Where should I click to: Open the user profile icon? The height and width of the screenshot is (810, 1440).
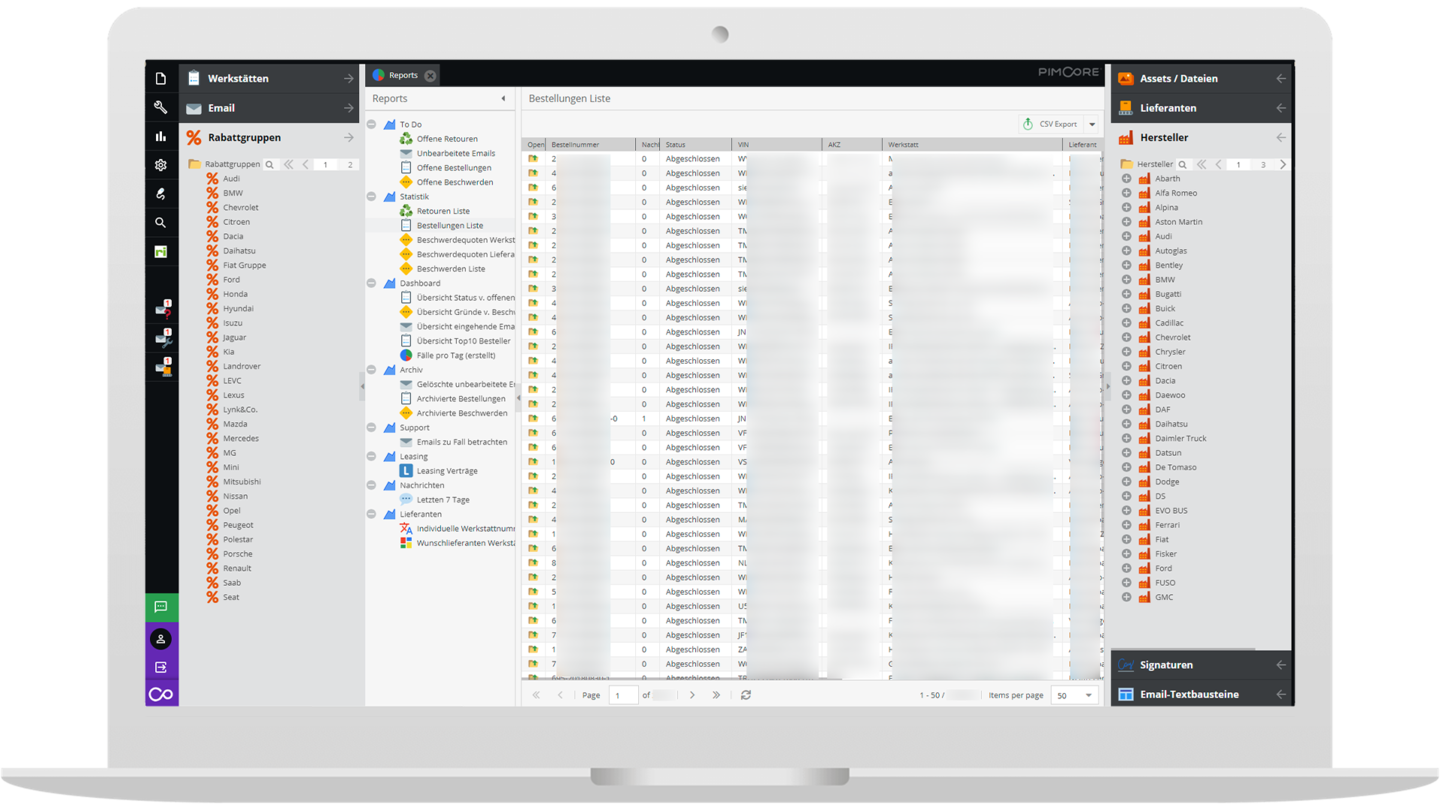point(161,638)
